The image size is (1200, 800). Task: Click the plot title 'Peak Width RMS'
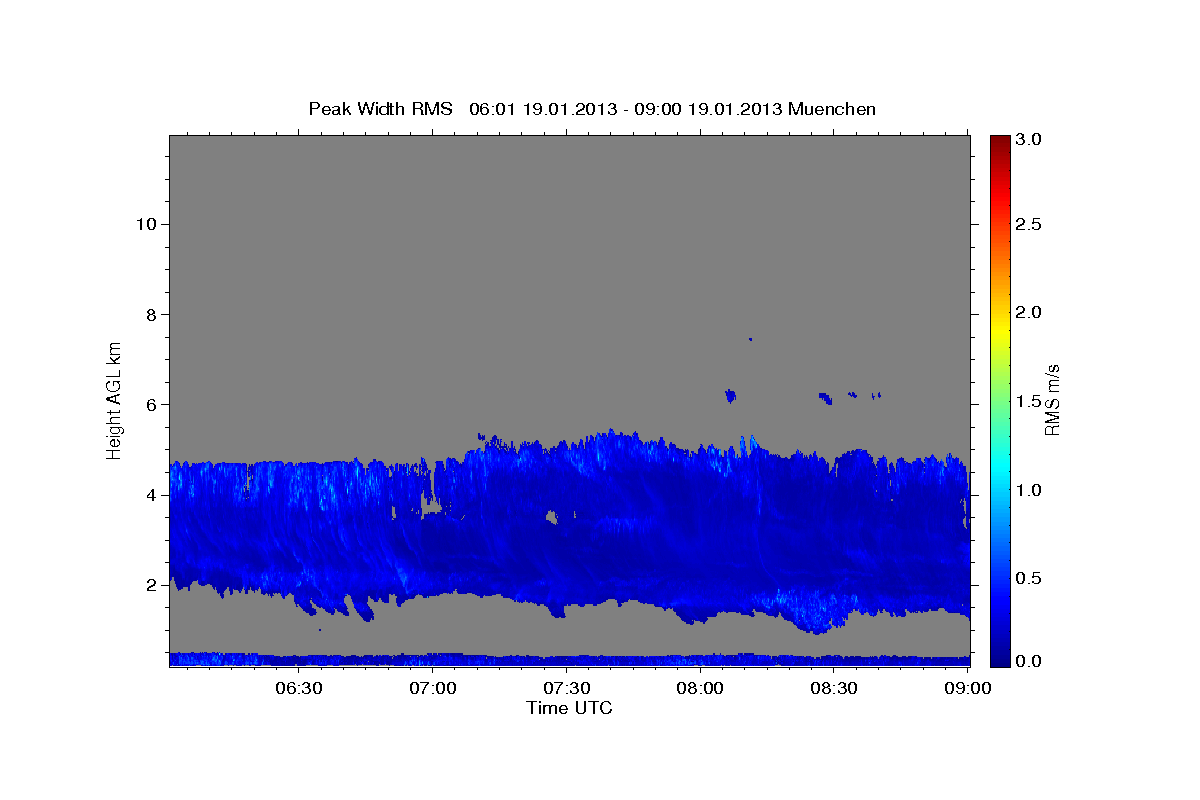[x=380, y=109]
